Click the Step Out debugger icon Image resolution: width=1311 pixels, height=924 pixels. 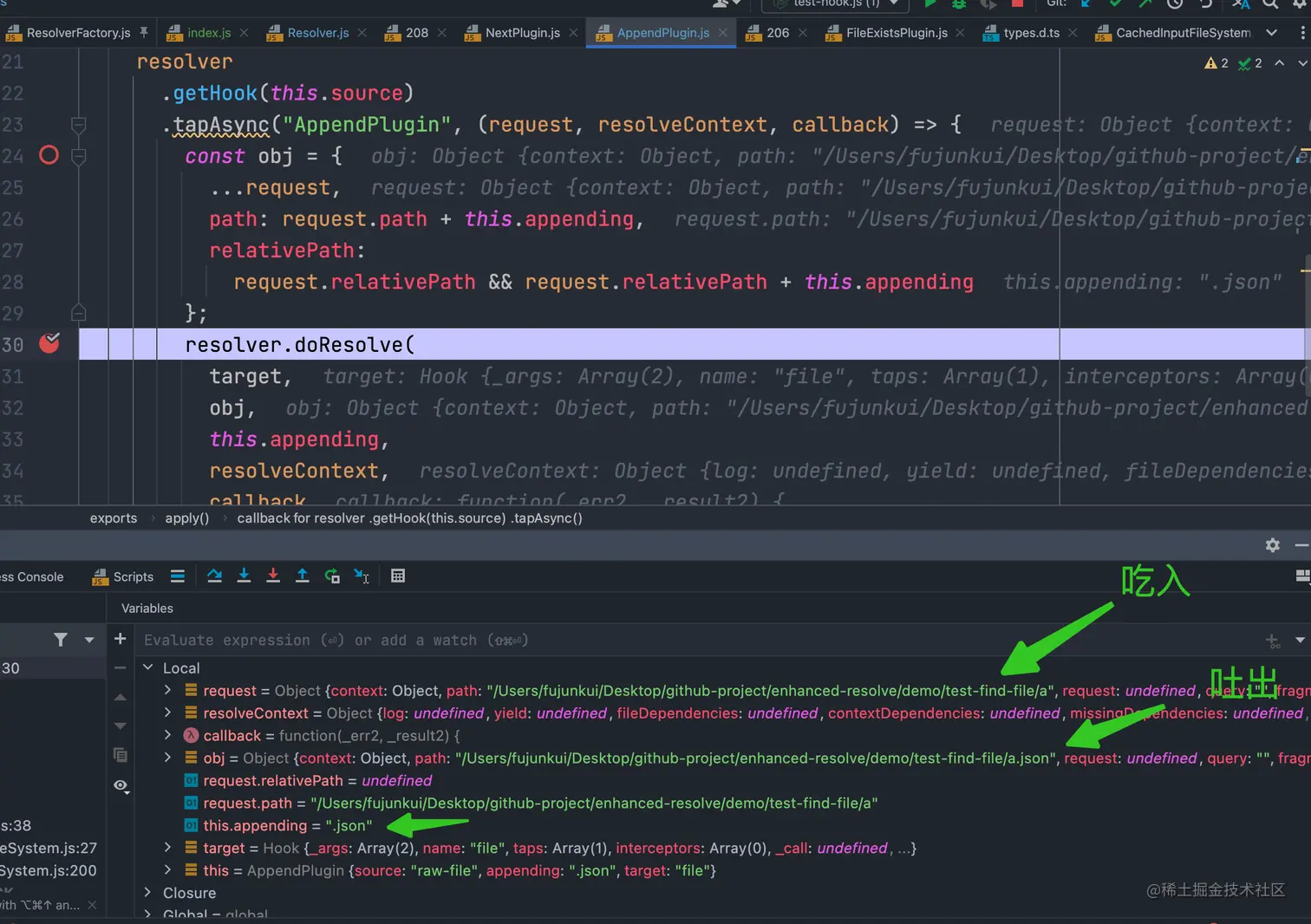[x=303, y=576]
